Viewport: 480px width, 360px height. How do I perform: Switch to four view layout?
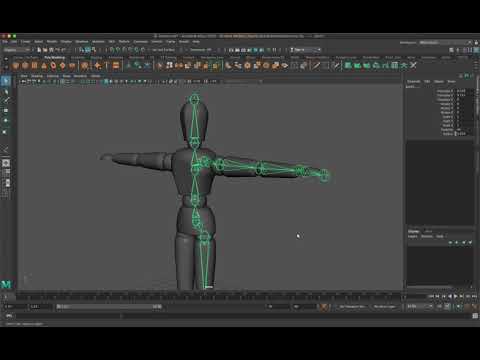[x=6, y=172]
